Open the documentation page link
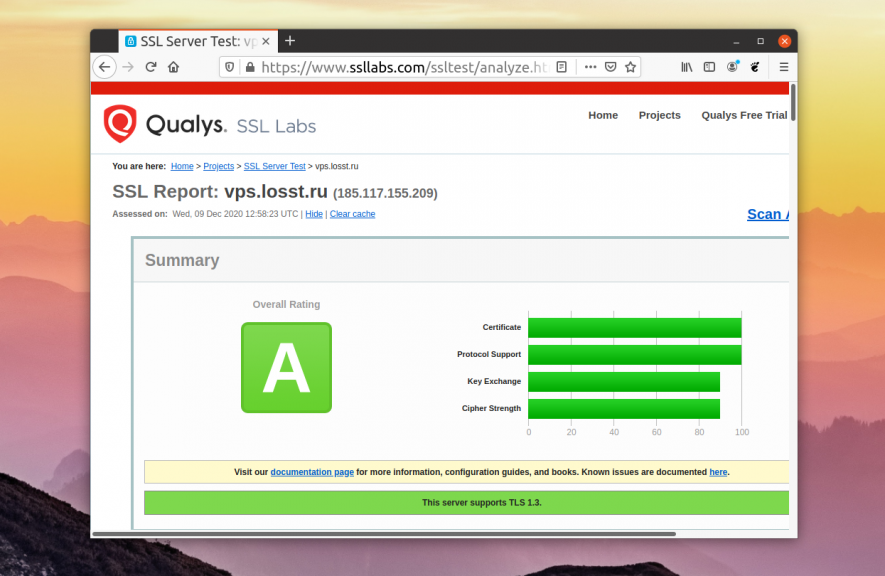The height and width of the screenshot is (576, 885). [x=312, y=472]
